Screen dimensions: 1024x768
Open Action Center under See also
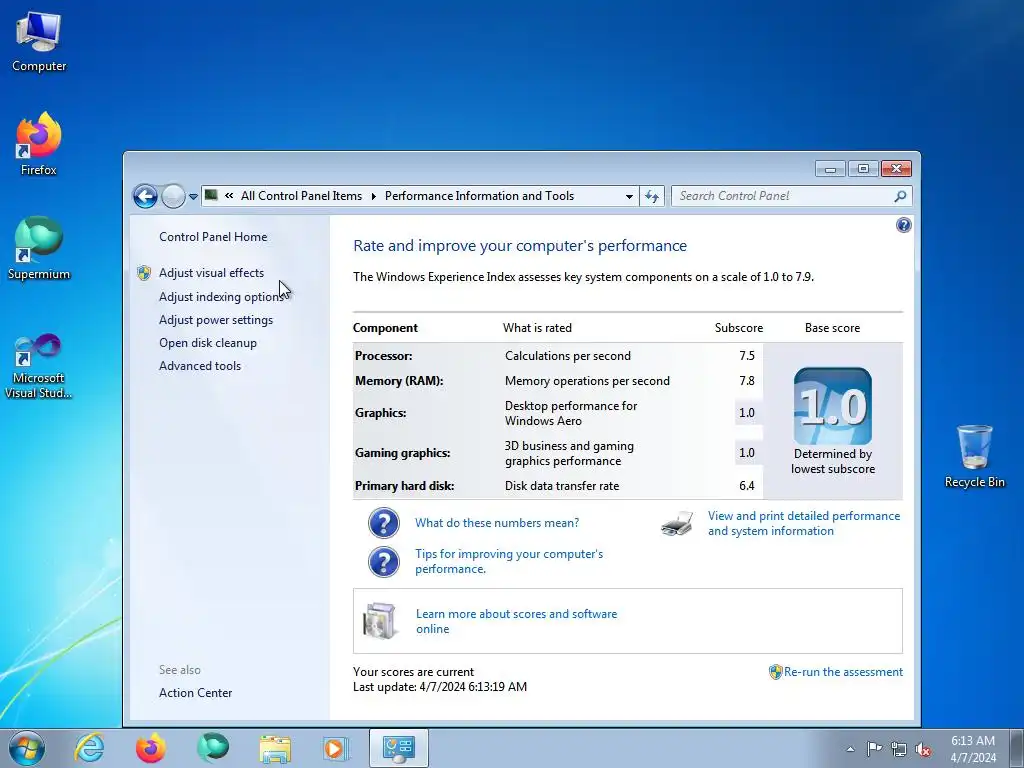[x=195, y=693]
